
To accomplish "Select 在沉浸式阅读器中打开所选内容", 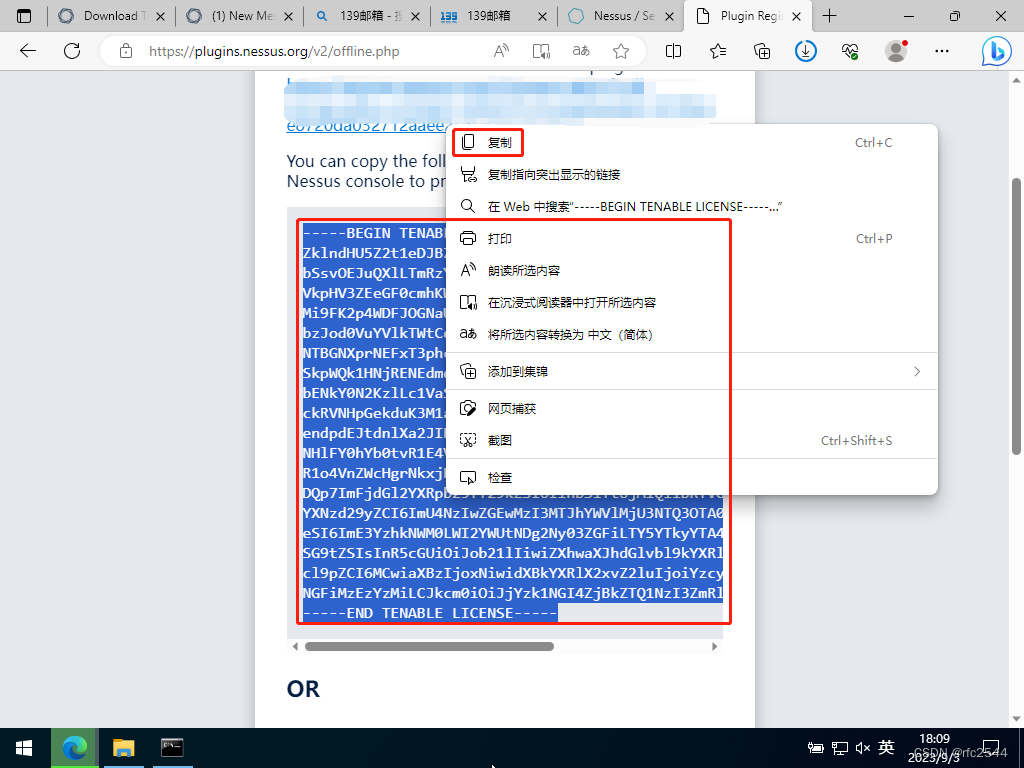I will [692, 302].
